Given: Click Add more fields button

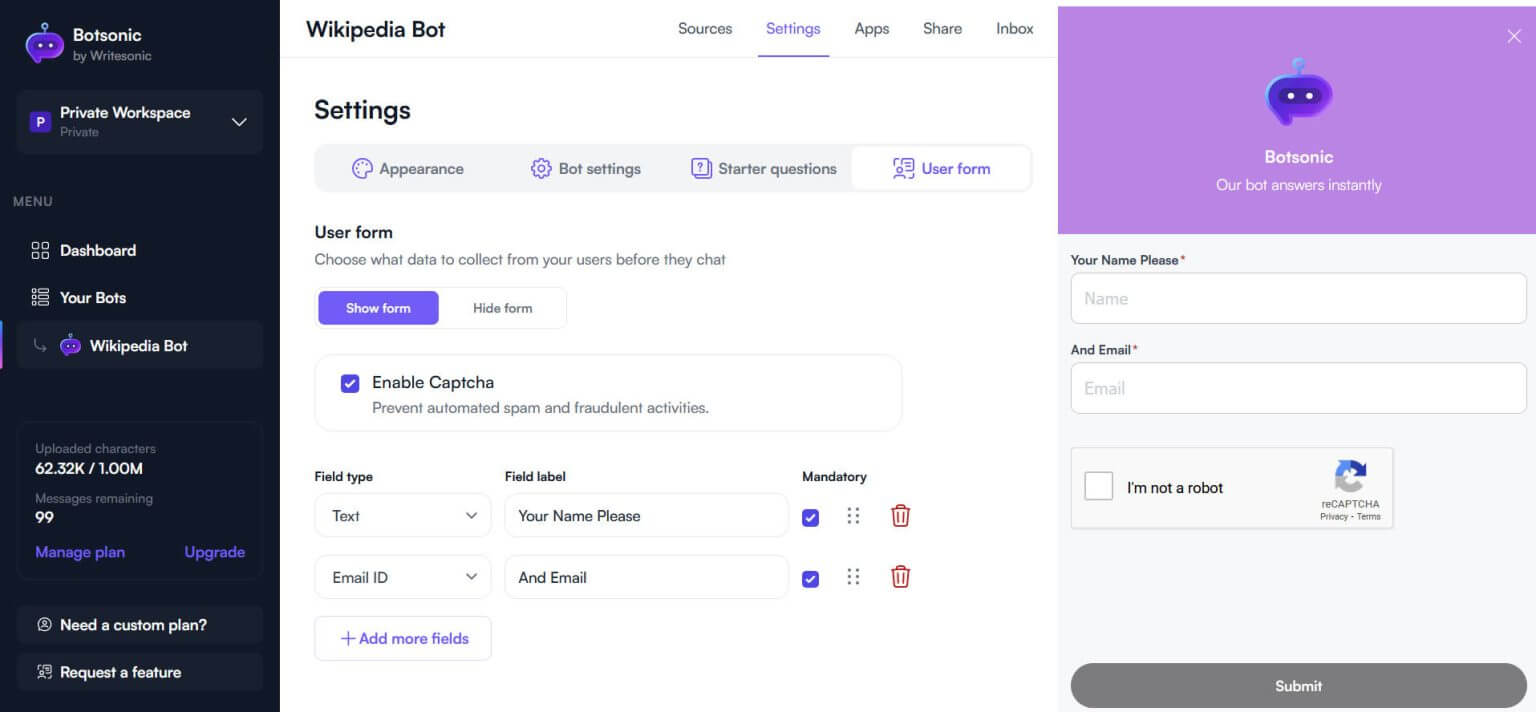Looking at the screenshot, I should point(403,638).
